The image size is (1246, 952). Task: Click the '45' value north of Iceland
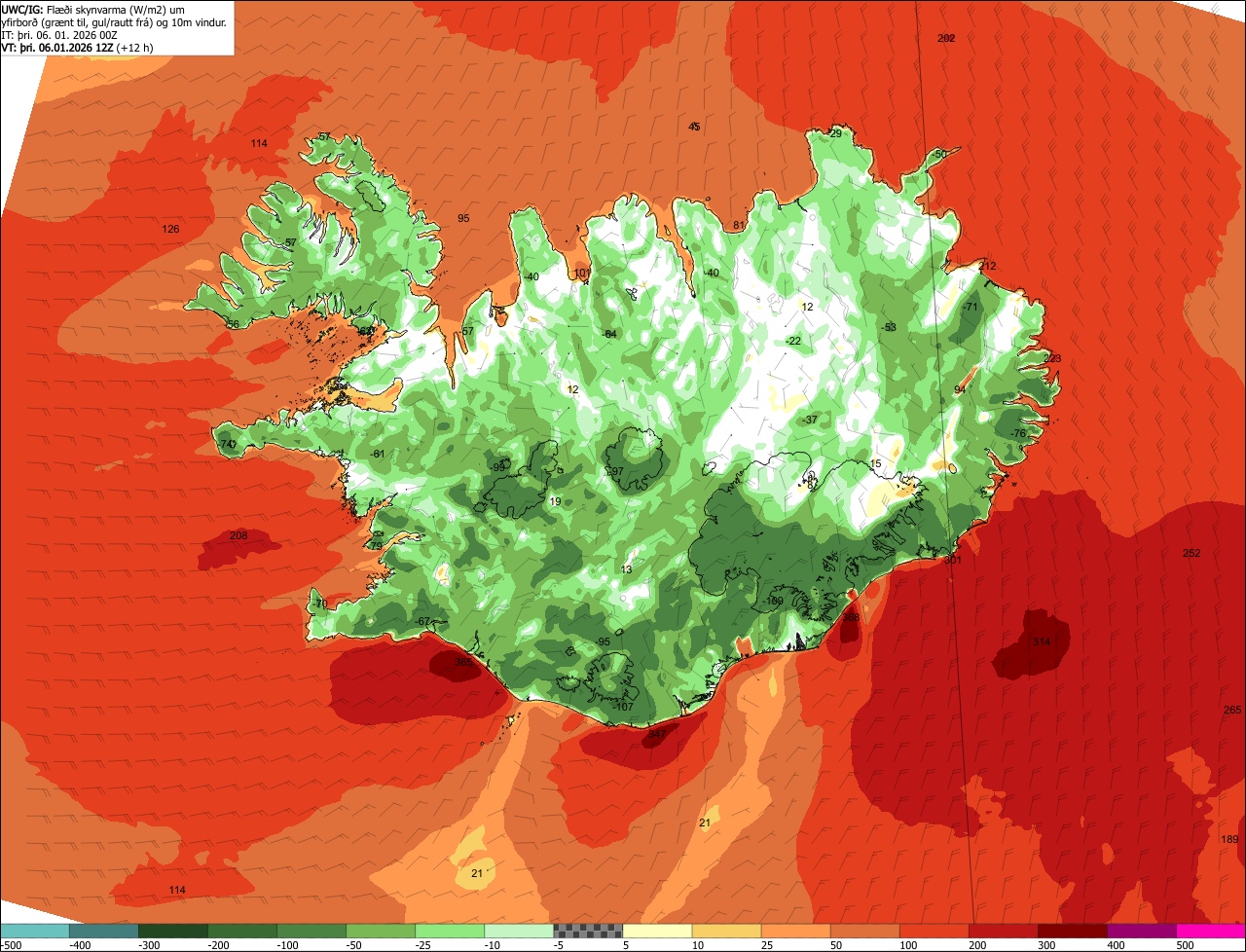point(694,127)
